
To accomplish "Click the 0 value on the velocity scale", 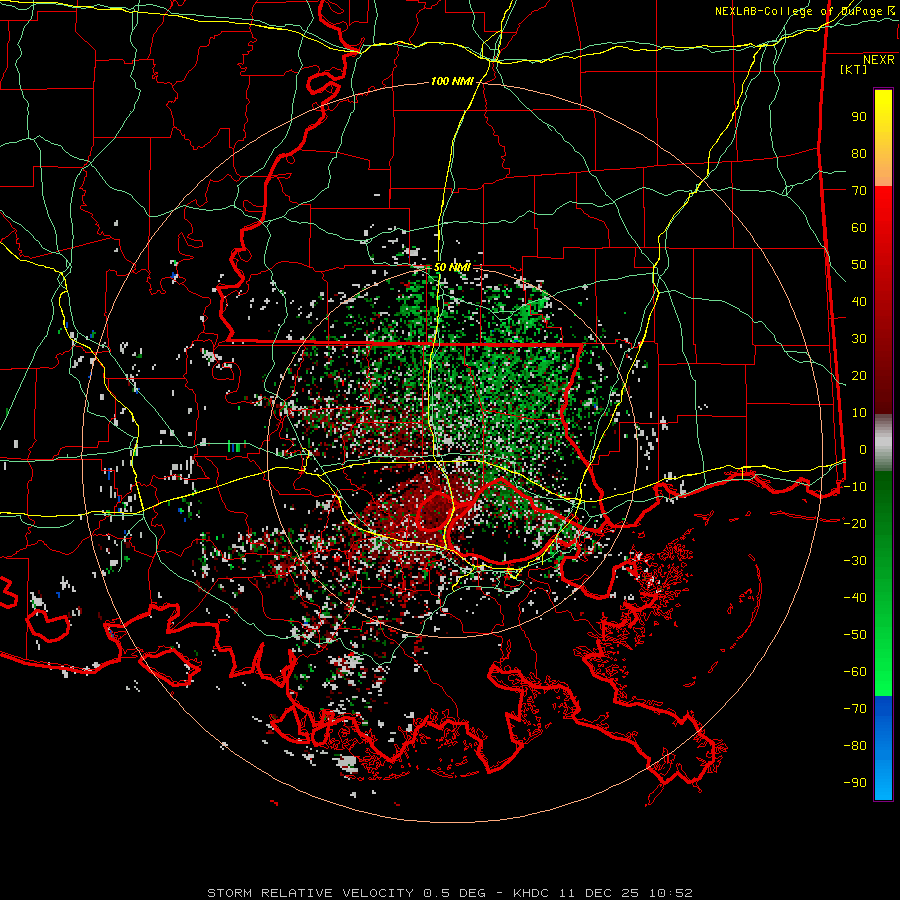I will (x=863, y=449).
